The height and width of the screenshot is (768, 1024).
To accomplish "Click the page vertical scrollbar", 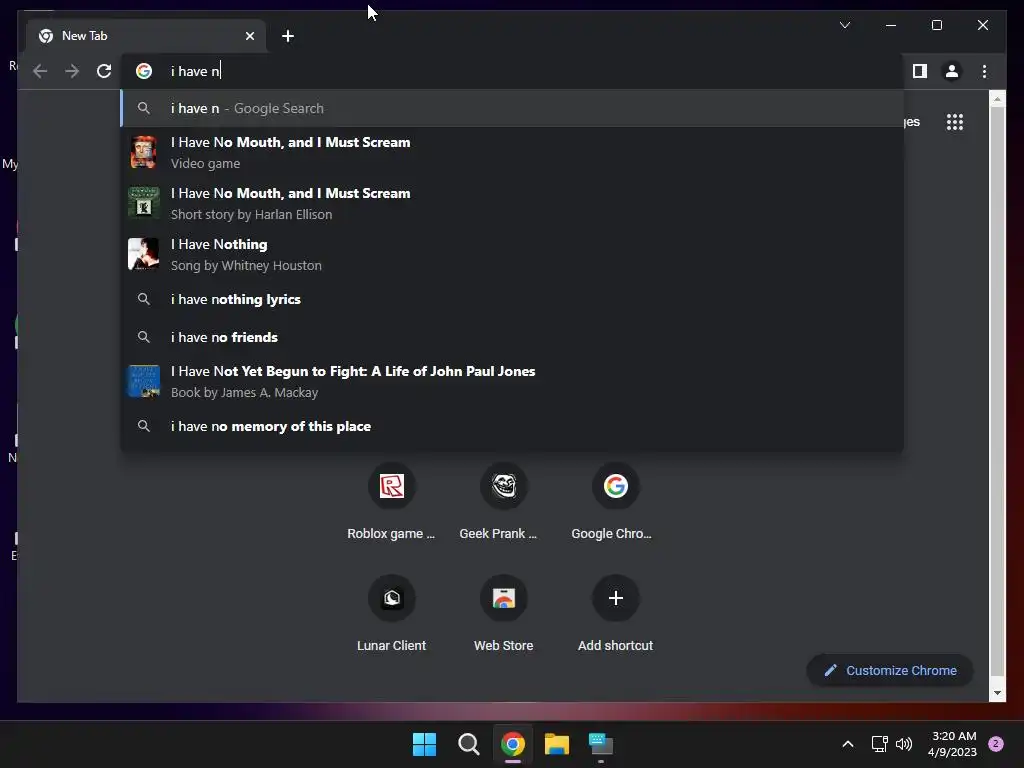I will click(997, 392).
